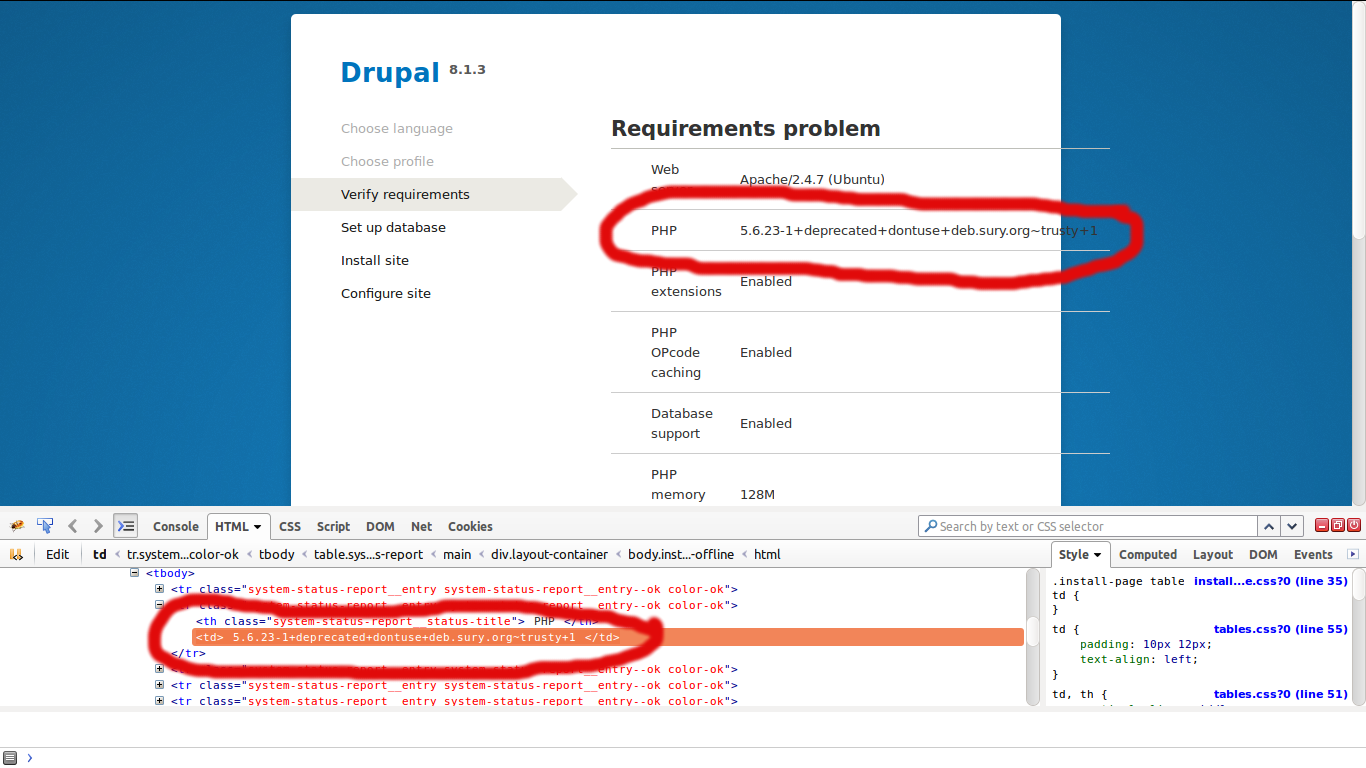Switch to the Script panel tab
Image resolution: width=1366 pixels, height=768 pixels.
coord(333,526)
